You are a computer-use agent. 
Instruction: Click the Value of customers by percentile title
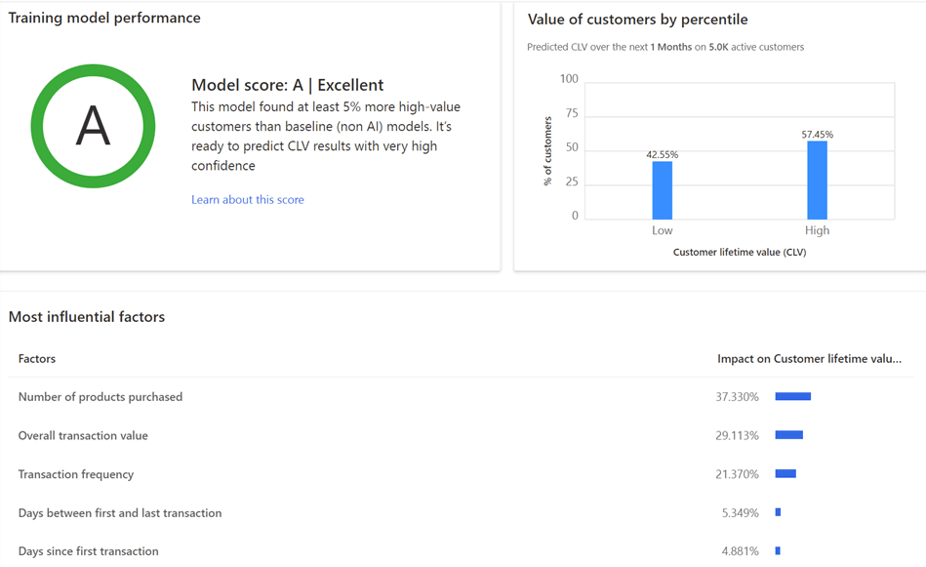637,20
